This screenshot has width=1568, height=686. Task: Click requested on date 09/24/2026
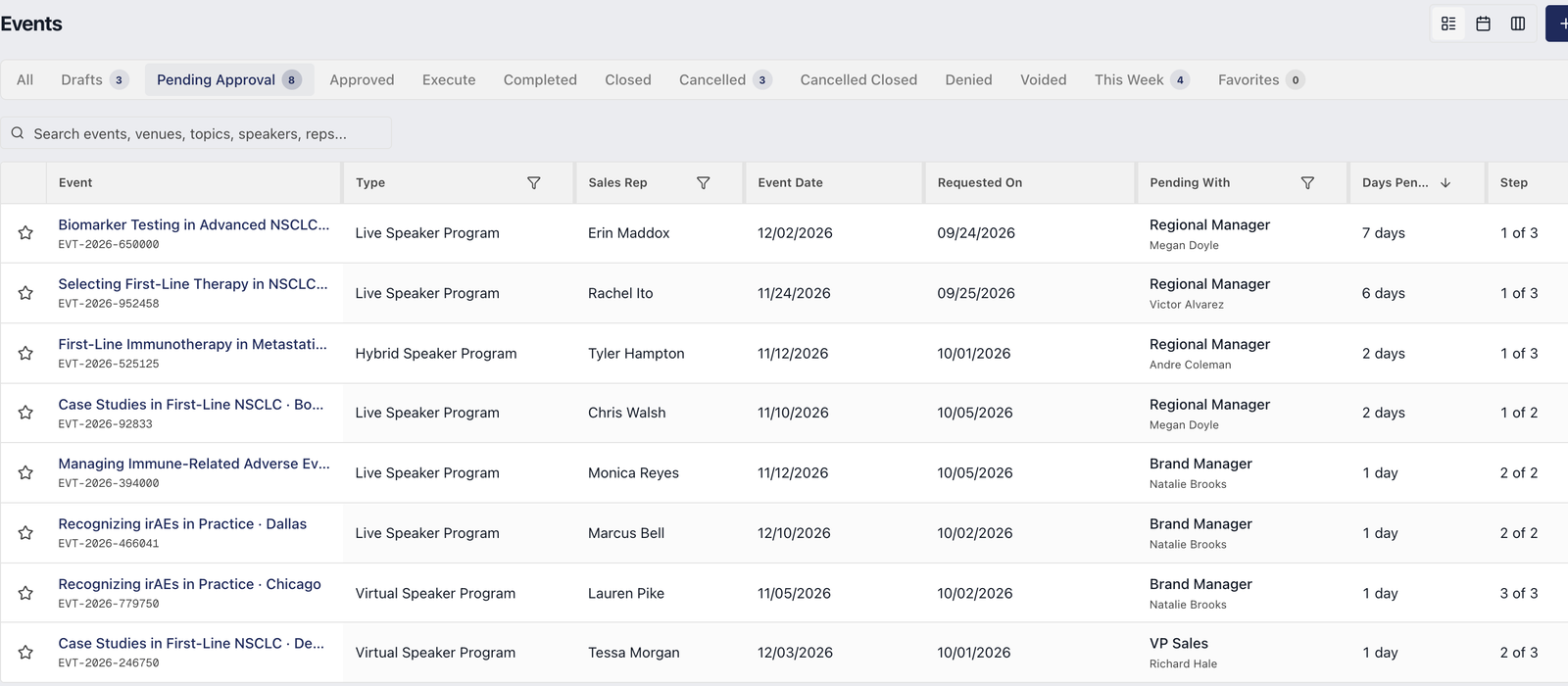coord(976,233)
